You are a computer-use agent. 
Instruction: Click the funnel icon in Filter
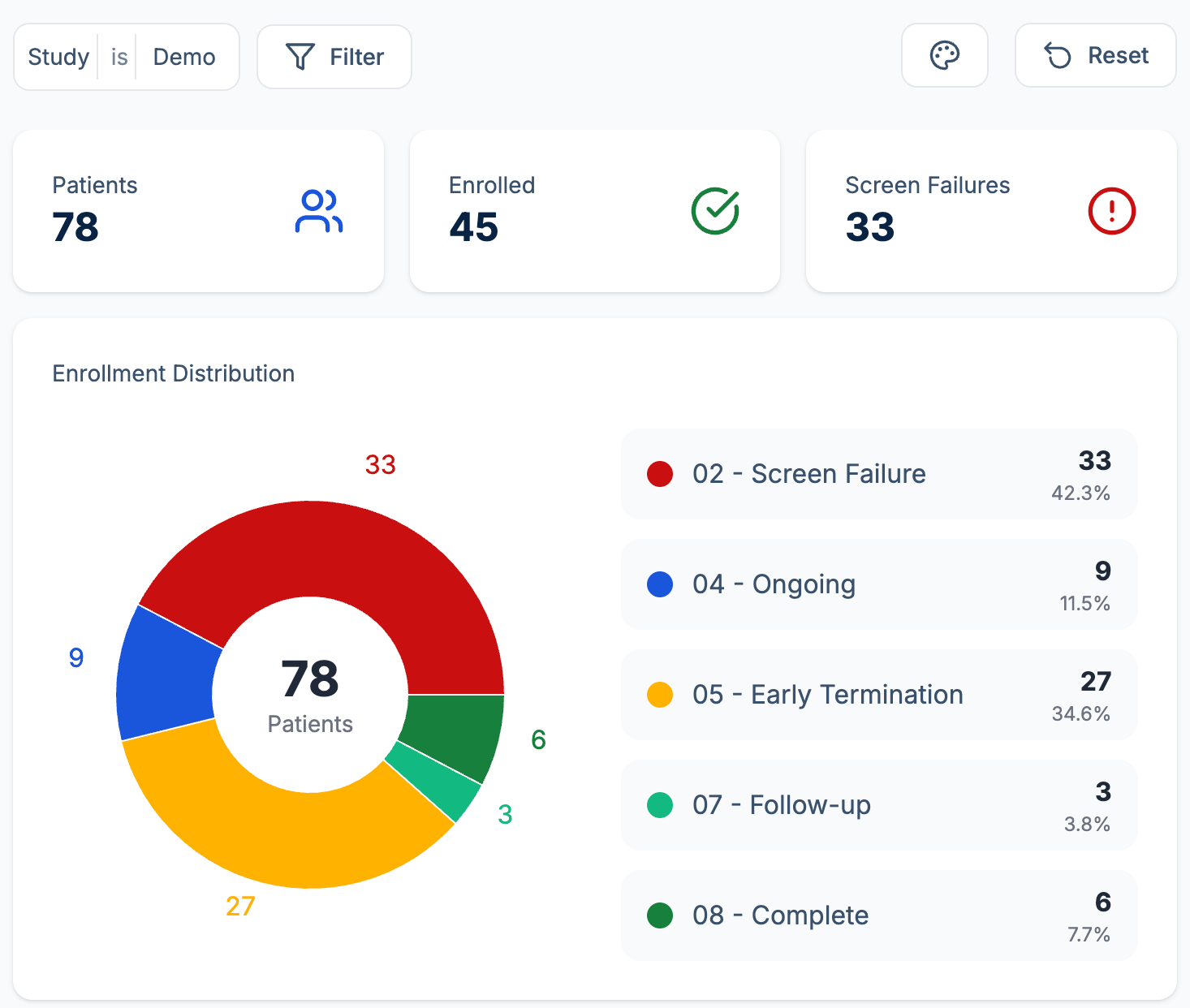(300, 57)
